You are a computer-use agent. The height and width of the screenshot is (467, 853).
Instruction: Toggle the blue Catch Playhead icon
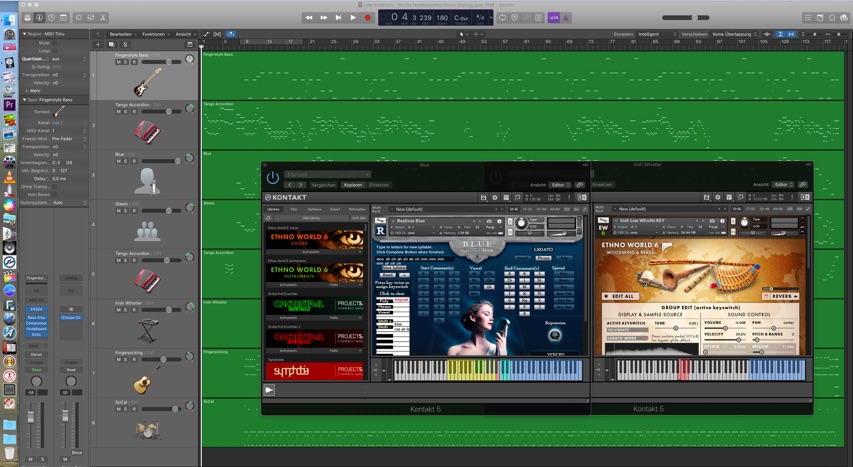pyautogui.click(x=231, y=34)
